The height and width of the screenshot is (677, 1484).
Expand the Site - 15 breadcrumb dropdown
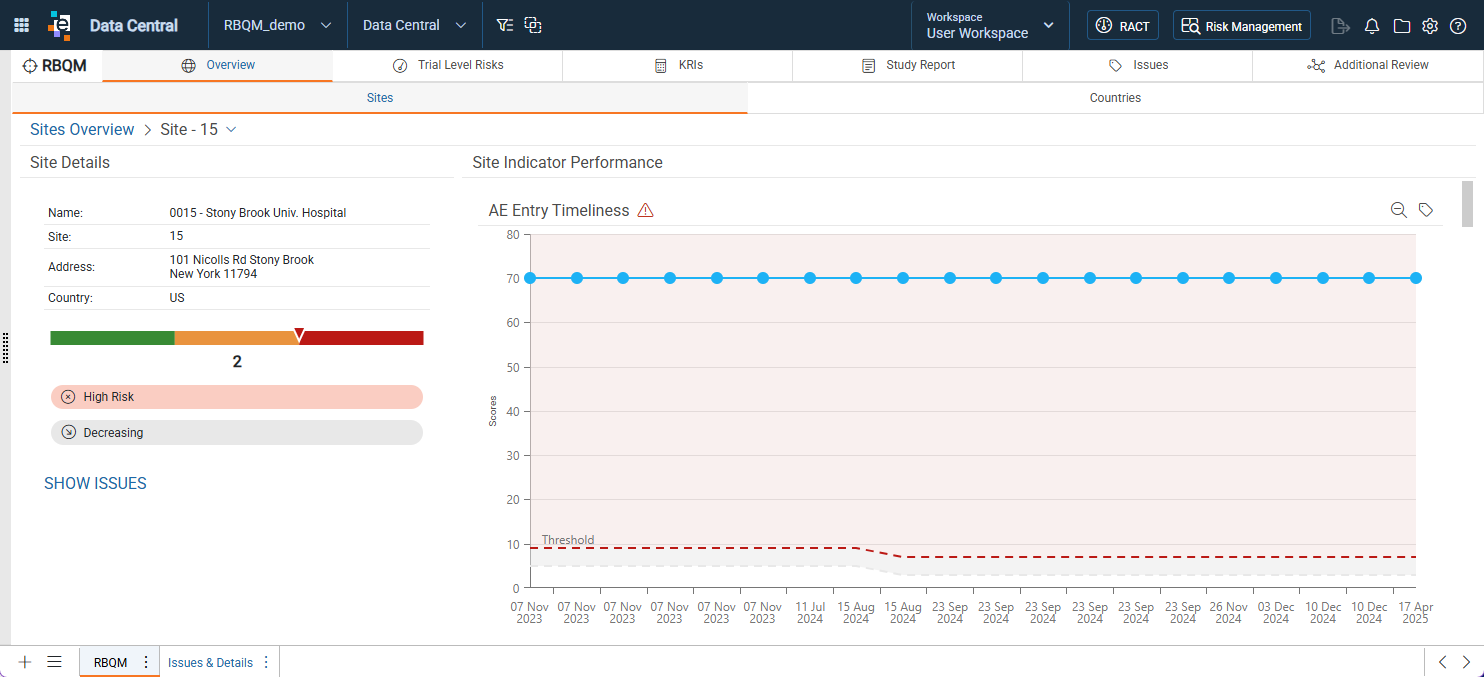(231, 130)
